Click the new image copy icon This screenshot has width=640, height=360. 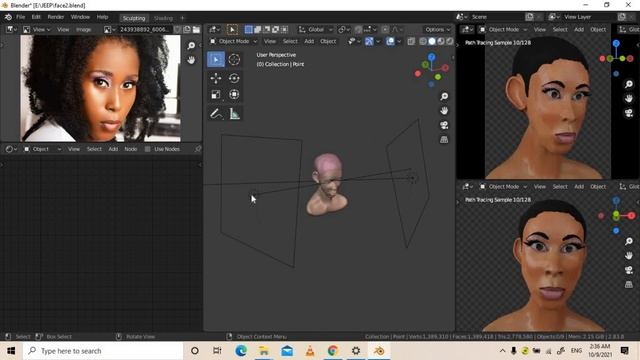(x=187, y=29)
